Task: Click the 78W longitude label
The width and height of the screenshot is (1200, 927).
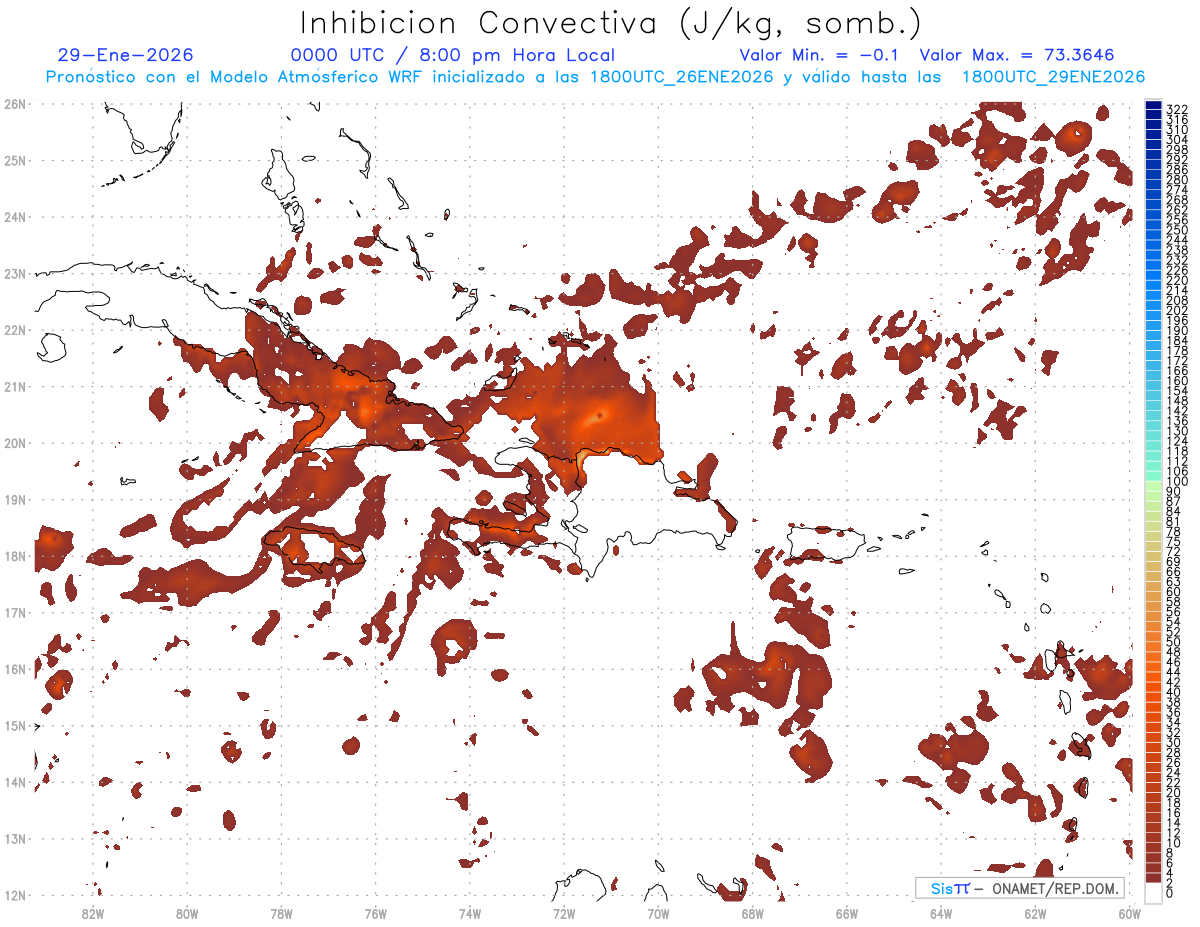Action: tap(281, 912)
